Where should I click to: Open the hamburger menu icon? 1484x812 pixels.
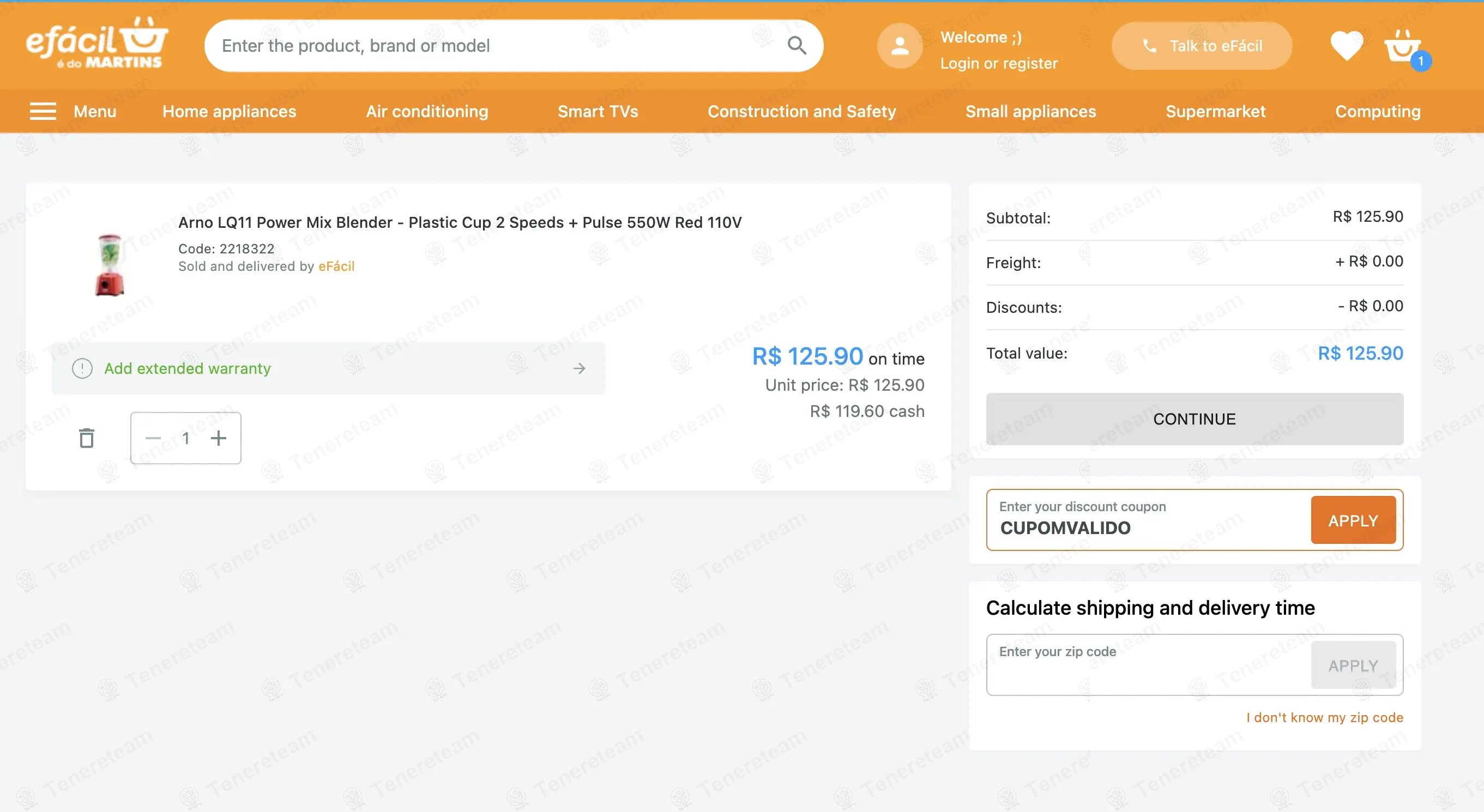[x=43, y=111]
